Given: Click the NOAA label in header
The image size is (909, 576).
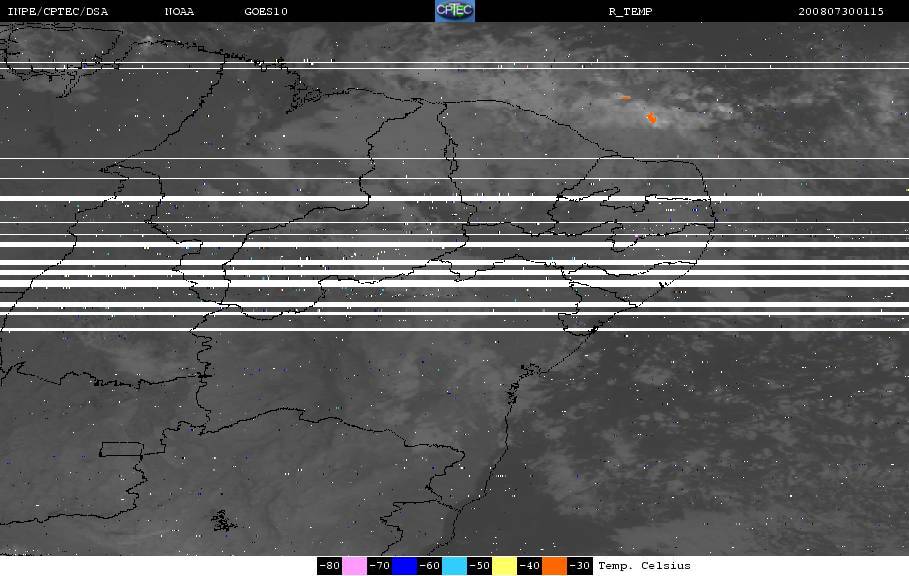Looking at the screenshot, I should (179, 12).
